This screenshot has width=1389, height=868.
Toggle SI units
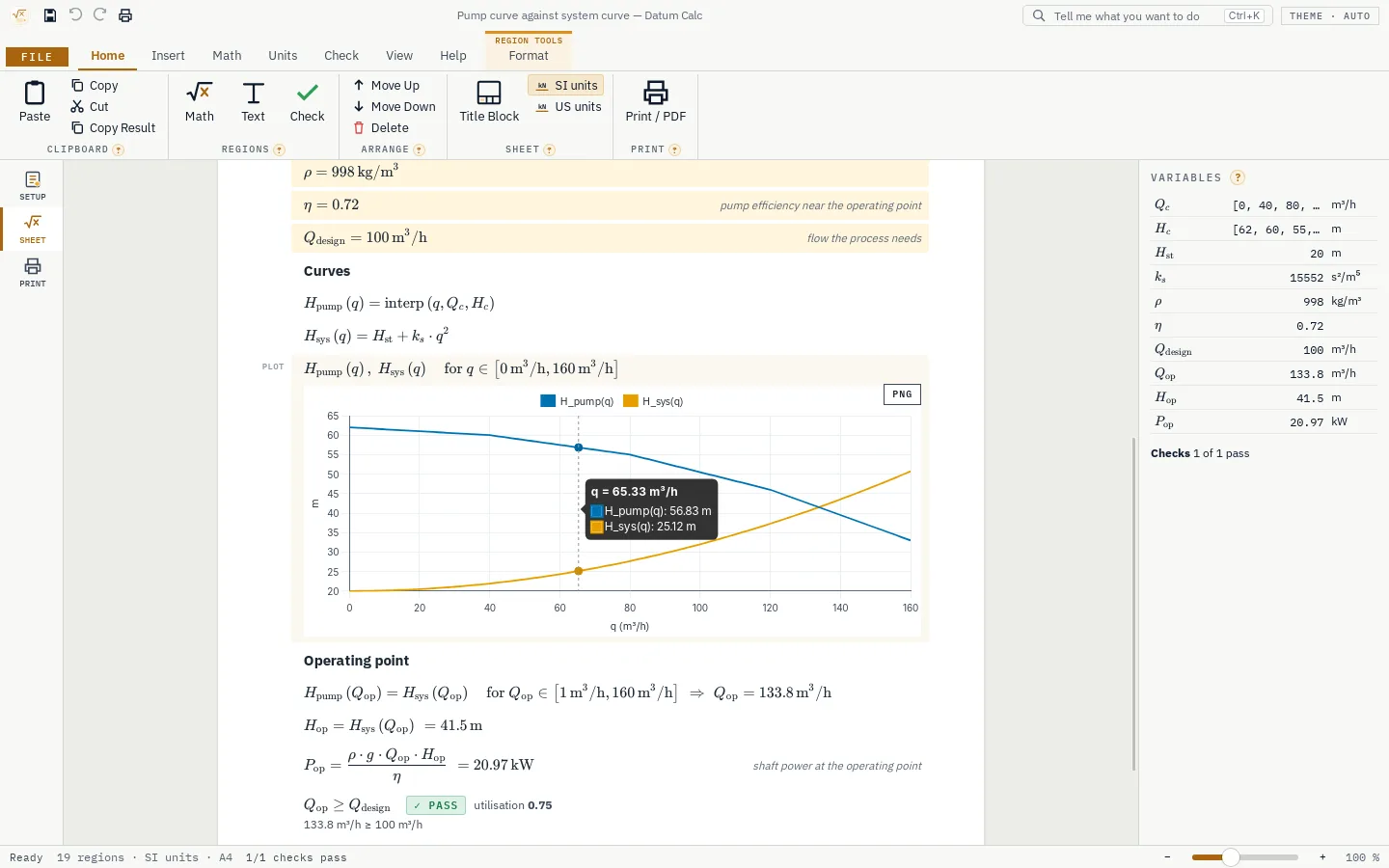pos(566,86)
